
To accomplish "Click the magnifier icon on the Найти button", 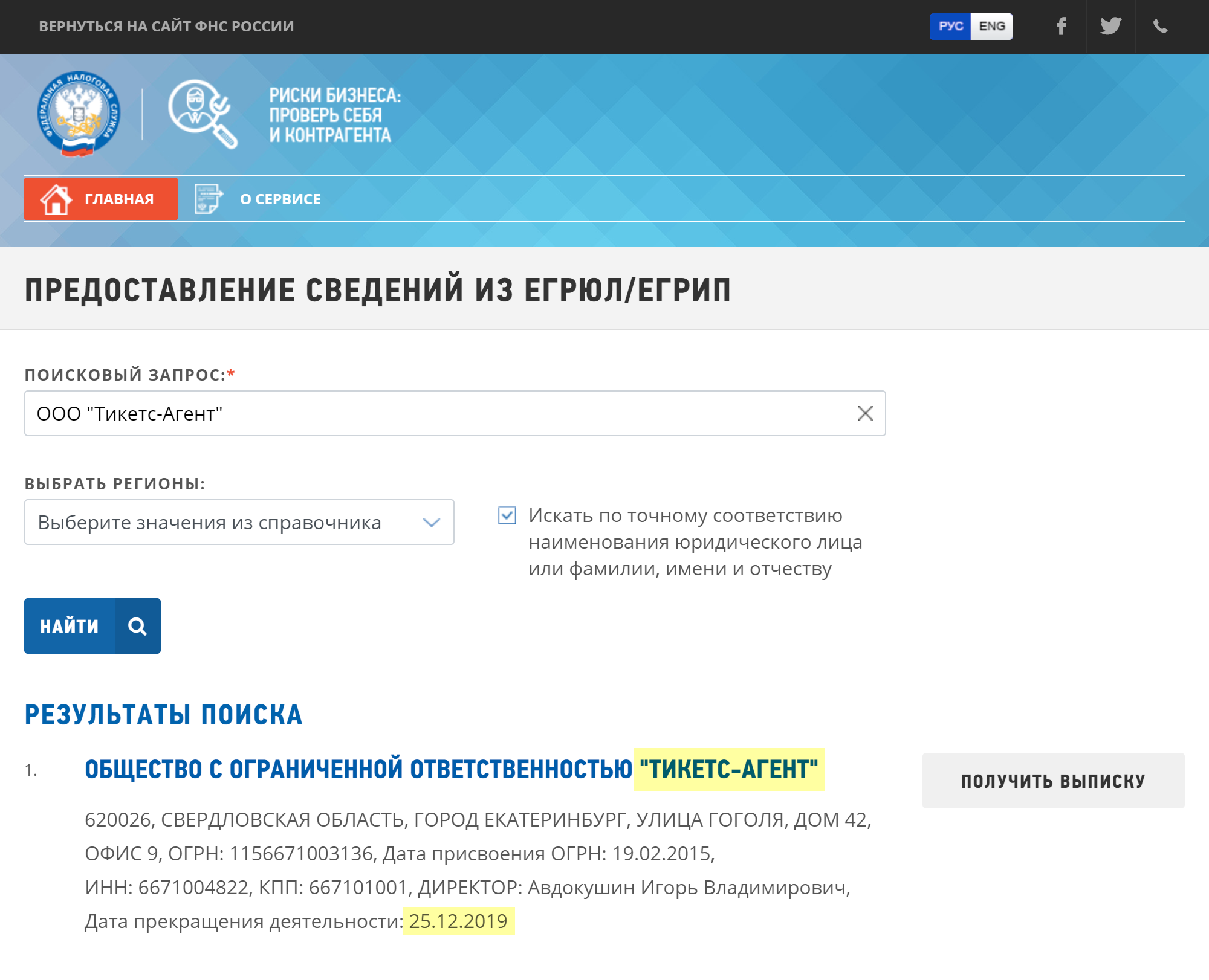I will tap(138, 626).
